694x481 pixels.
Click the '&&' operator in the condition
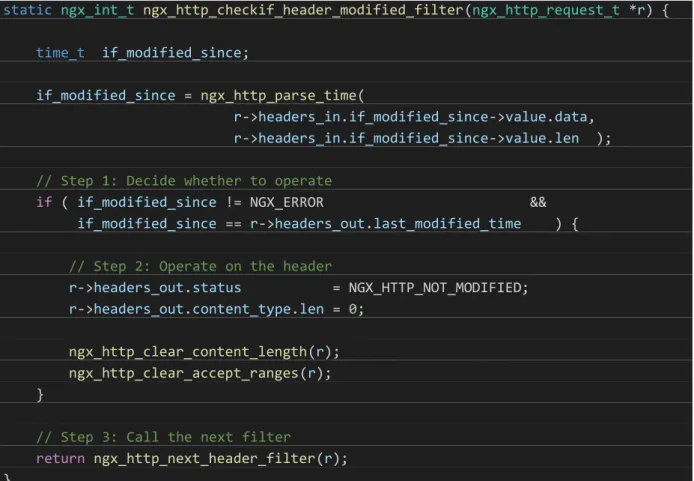pyautogui.click(x=538, y=203)
